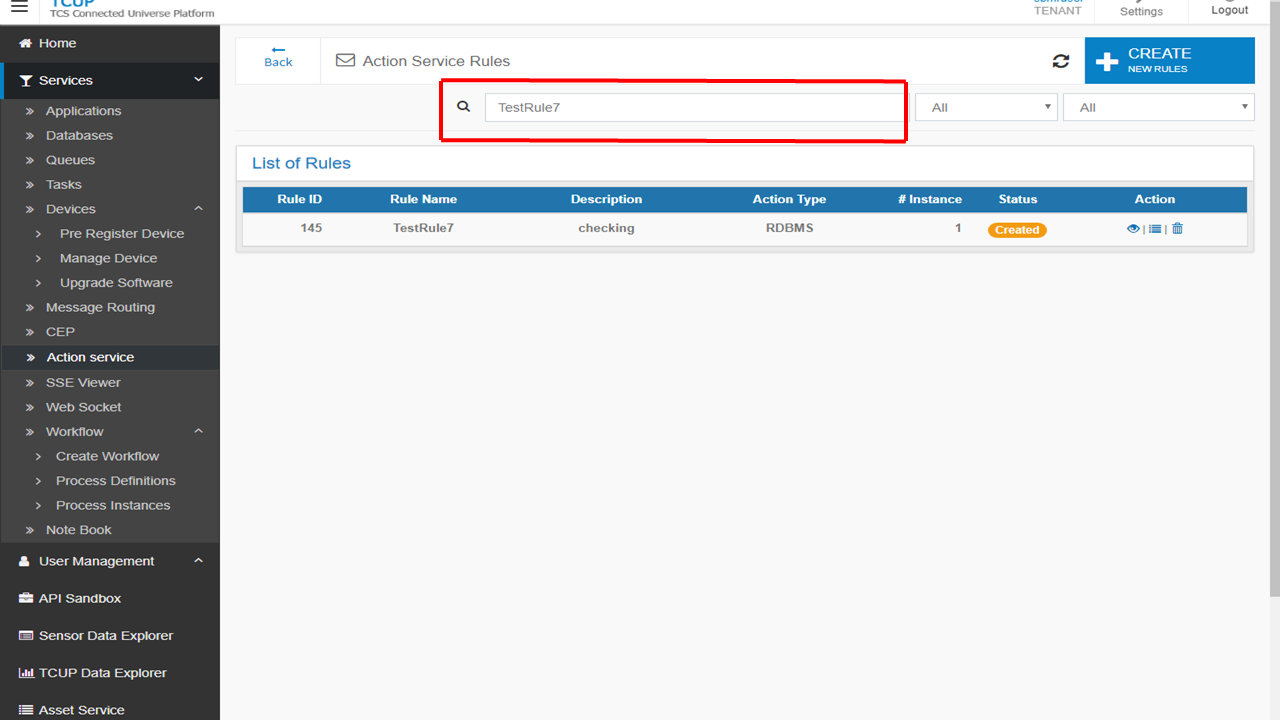This screenshot has height=720, width=1280.
Task: Open Web Socket in sidebar
Action: click(83, 407)
